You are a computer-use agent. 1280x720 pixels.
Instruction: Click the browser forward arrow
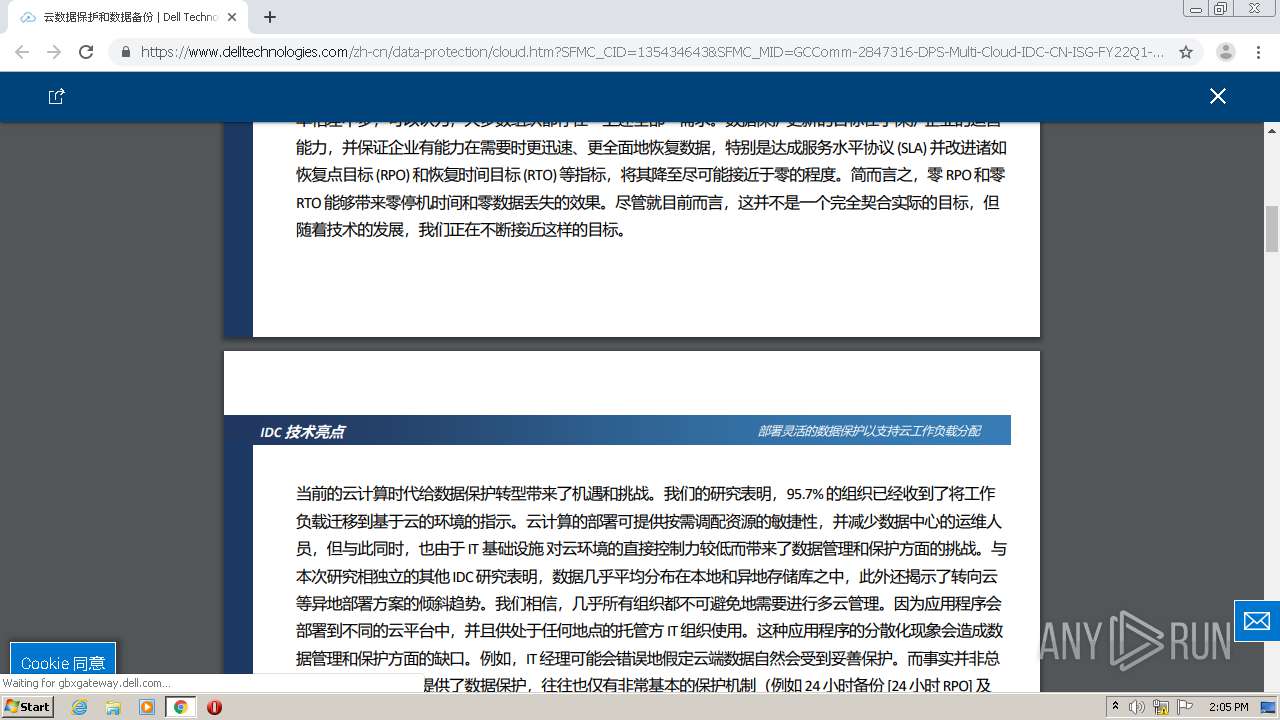54,52
